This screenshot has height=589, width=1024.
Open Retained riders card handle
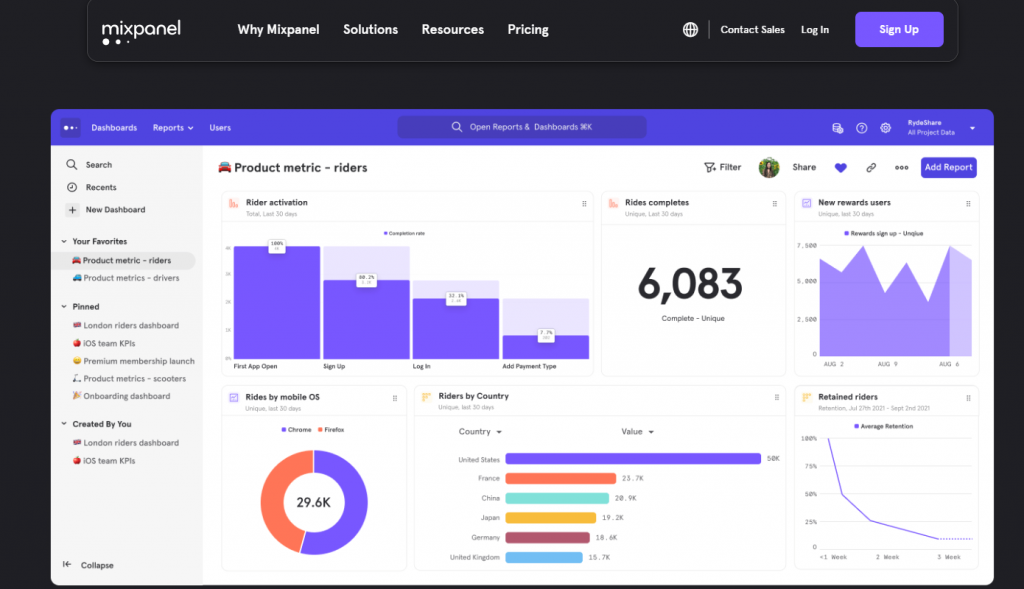pos(968,398)
